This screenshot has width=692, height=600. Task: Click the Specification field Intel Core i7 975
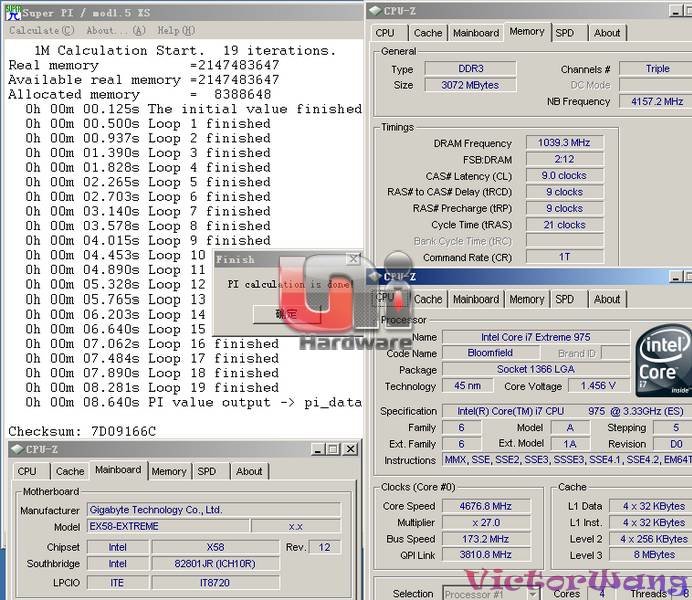click(569, 411)
